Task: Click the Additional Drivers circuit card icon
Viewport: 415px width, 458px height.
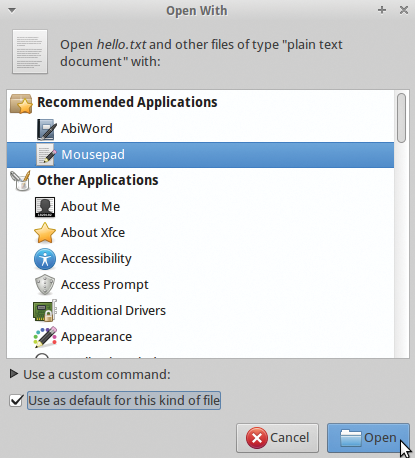Action: [45, 311]
